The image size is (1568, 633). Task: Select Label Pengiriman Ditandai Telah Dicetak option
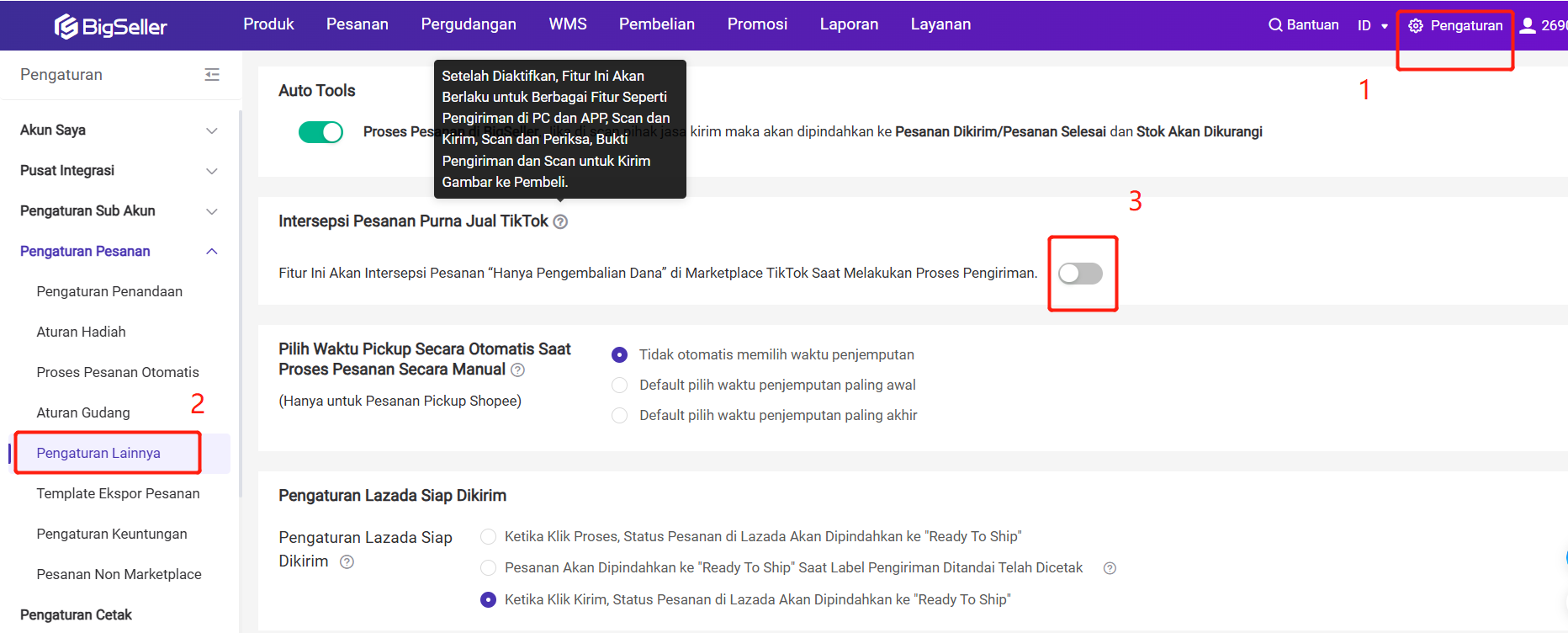[488, 568]
